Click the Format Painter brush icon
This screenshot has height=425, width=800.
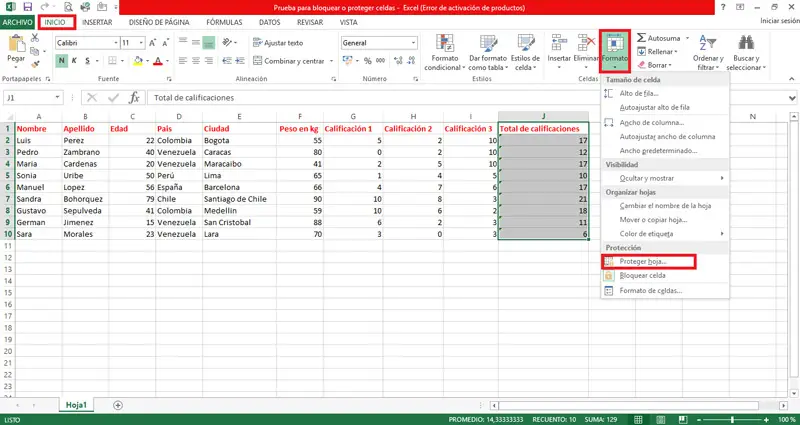click(x=35, y=64)
